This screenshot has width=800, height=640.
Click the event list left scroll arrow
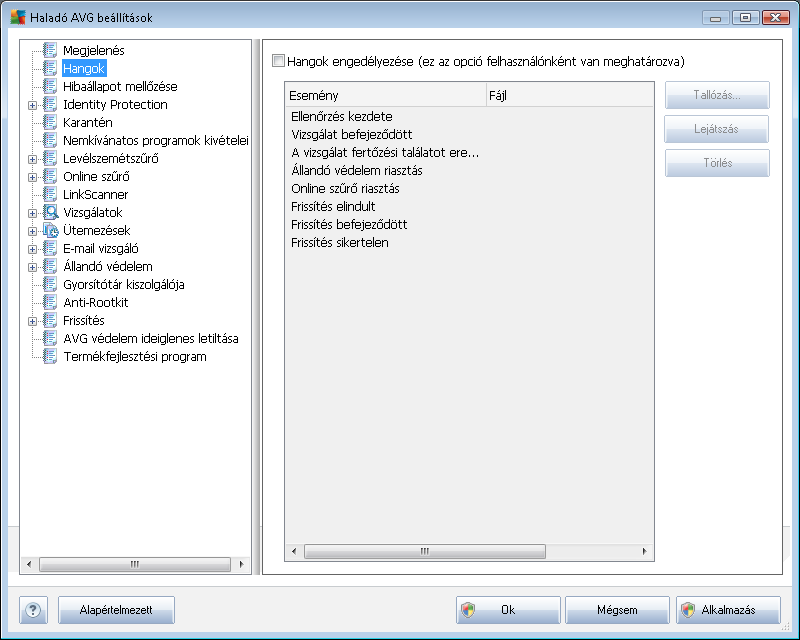(x=293, y=551)
